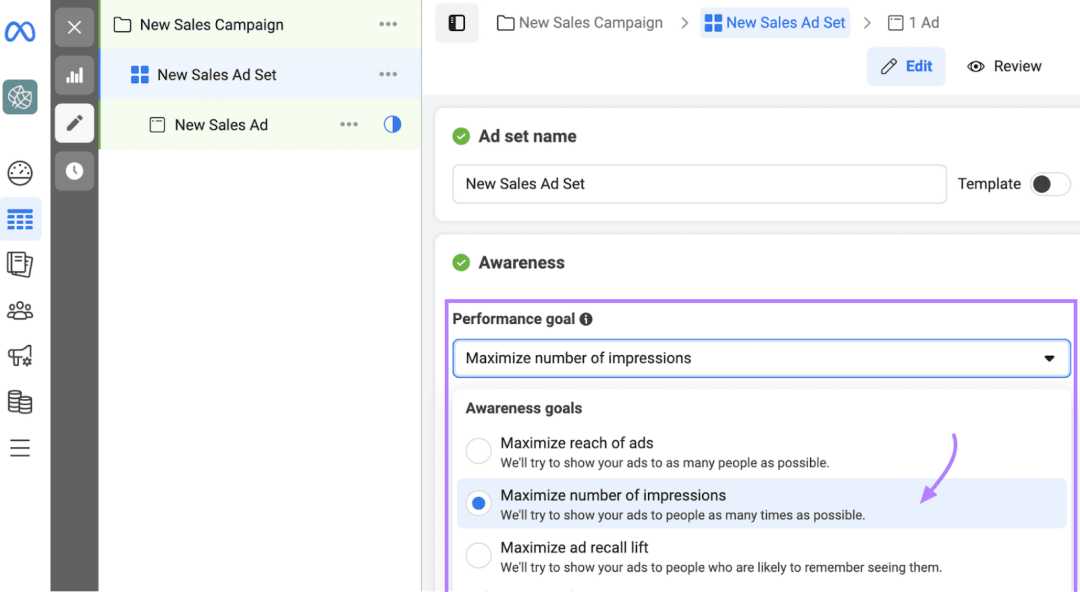This screenshot has height=592, width=1080.
Task: Select Maximize reach of ads radio button
Action: [479, 451]
